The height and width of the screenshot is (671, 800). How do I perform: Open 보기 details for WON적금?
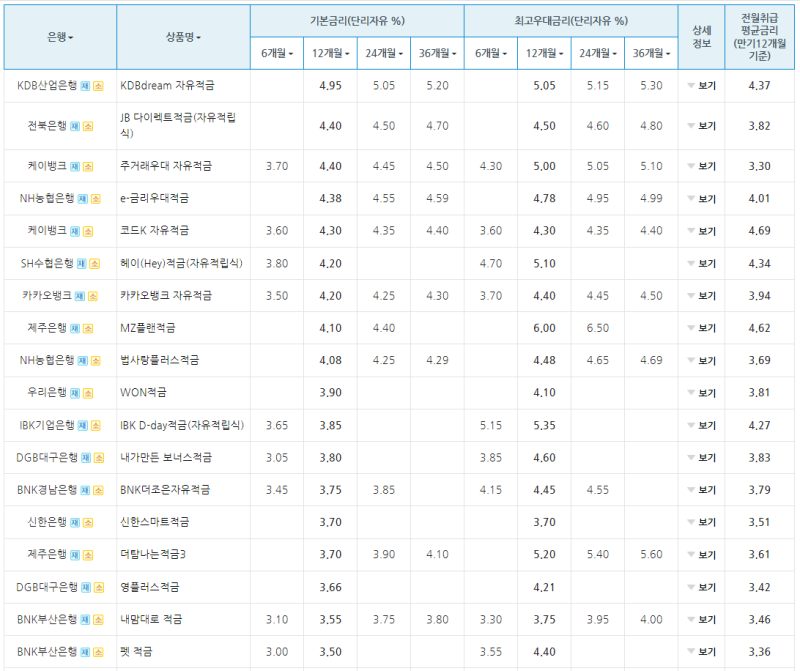(702, 393)
